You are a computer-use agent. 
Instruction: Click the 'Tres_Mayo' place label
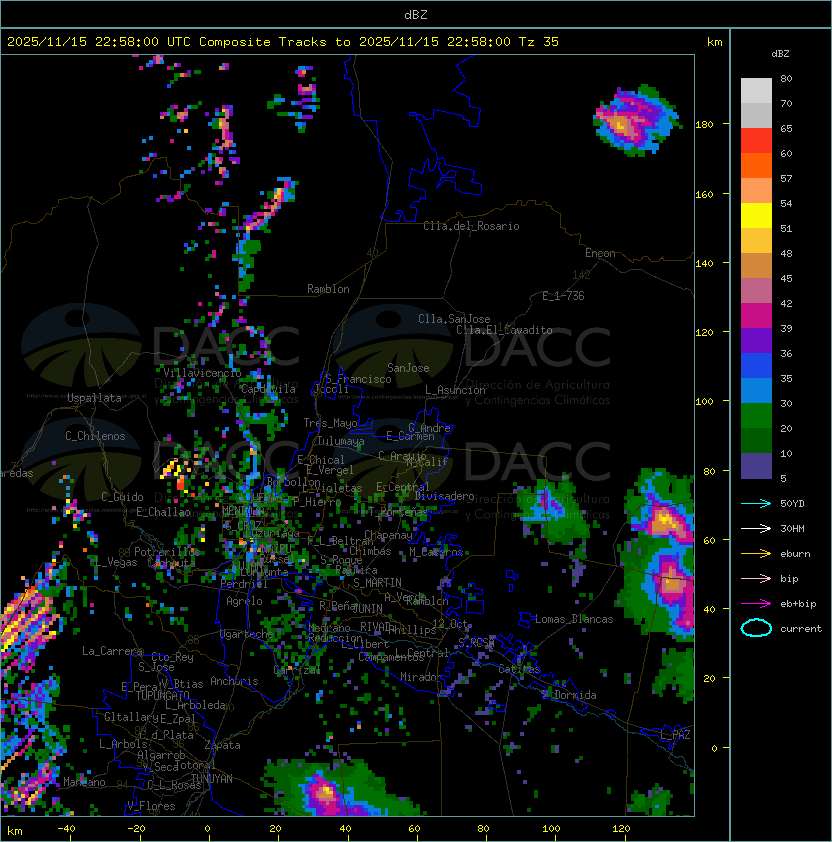(x=330, y=423)
